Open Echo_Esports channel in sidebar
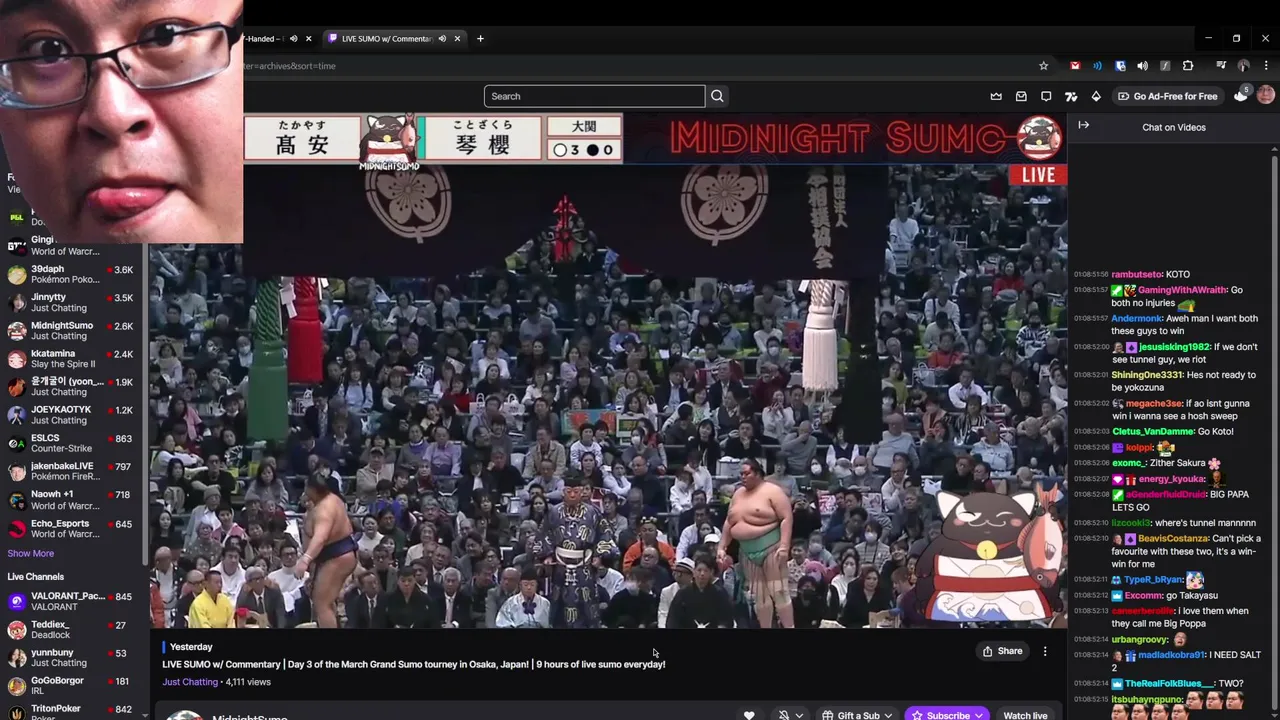Screen dimensions: 1280x720 coord(72,528)
